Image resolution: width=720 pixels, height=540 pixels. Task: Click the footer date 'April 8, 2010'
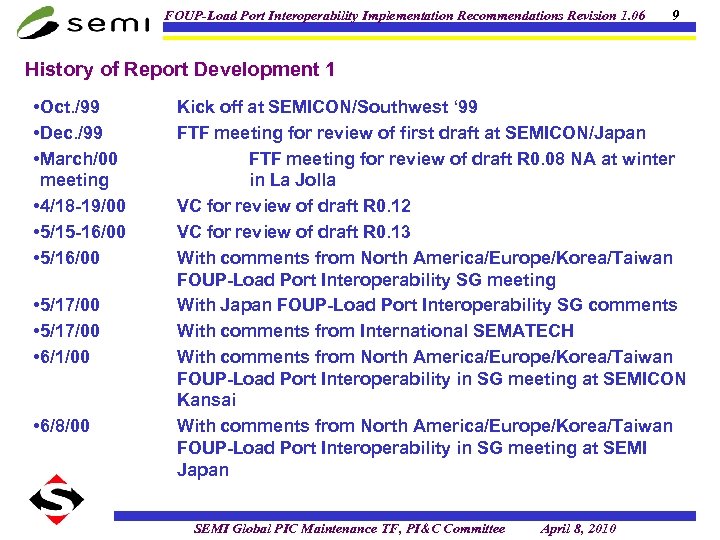(578, 529)
